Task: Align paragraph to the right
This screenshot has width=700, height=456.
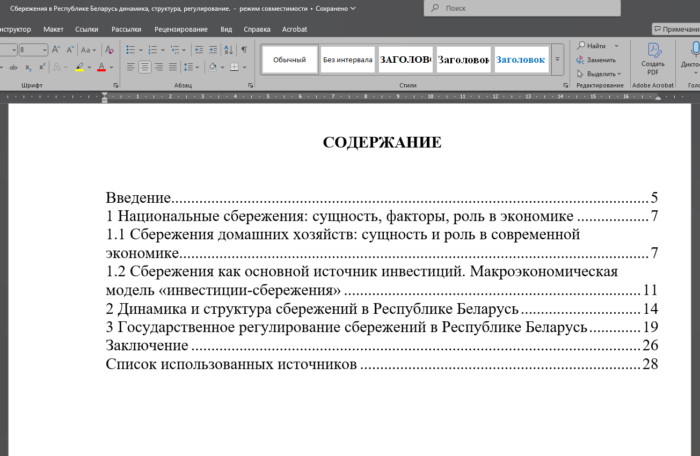Action: coord(159,67)
